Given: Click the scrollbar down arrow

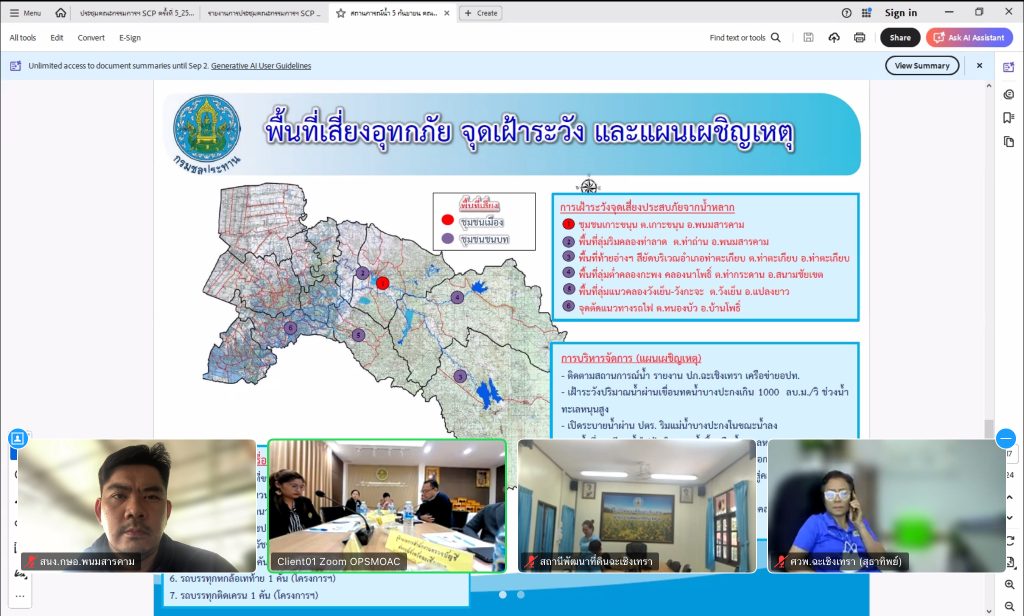Looking at the screenshot, I should [x=989, y=611].
